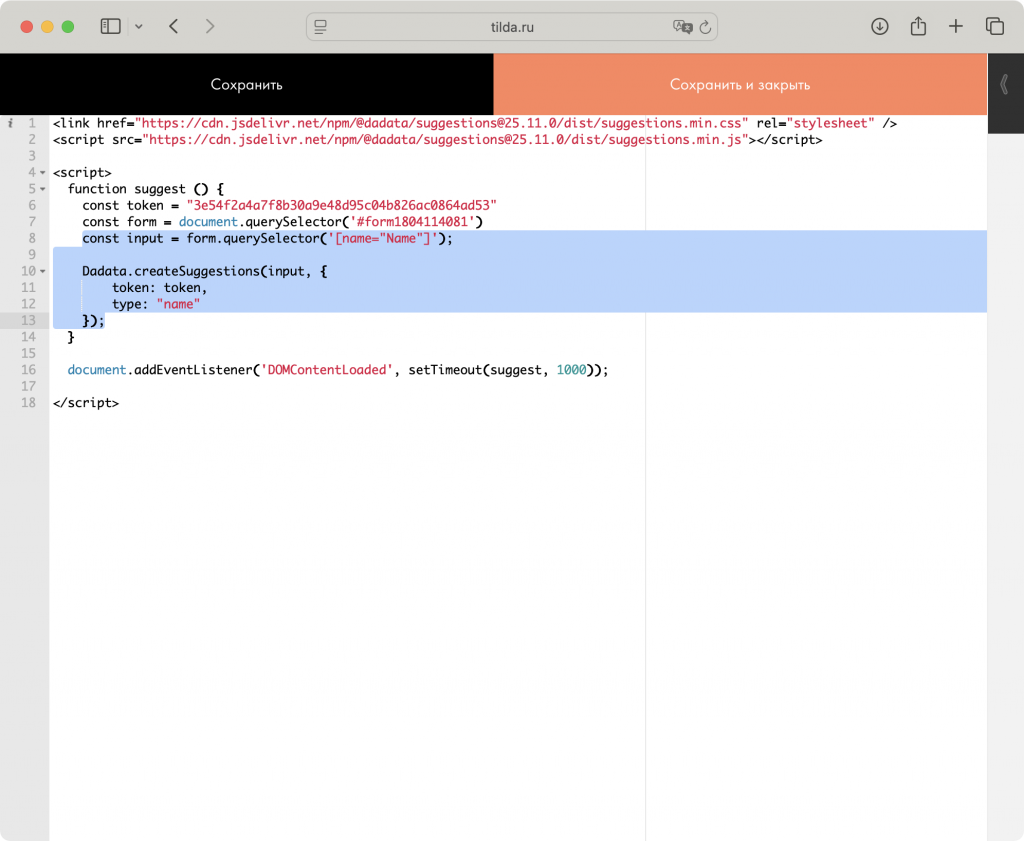This screenshot has height=841, width=1024.
Task: Expand the right side panel chevron
Action: pyautogui.click(x=1004, y=84)
